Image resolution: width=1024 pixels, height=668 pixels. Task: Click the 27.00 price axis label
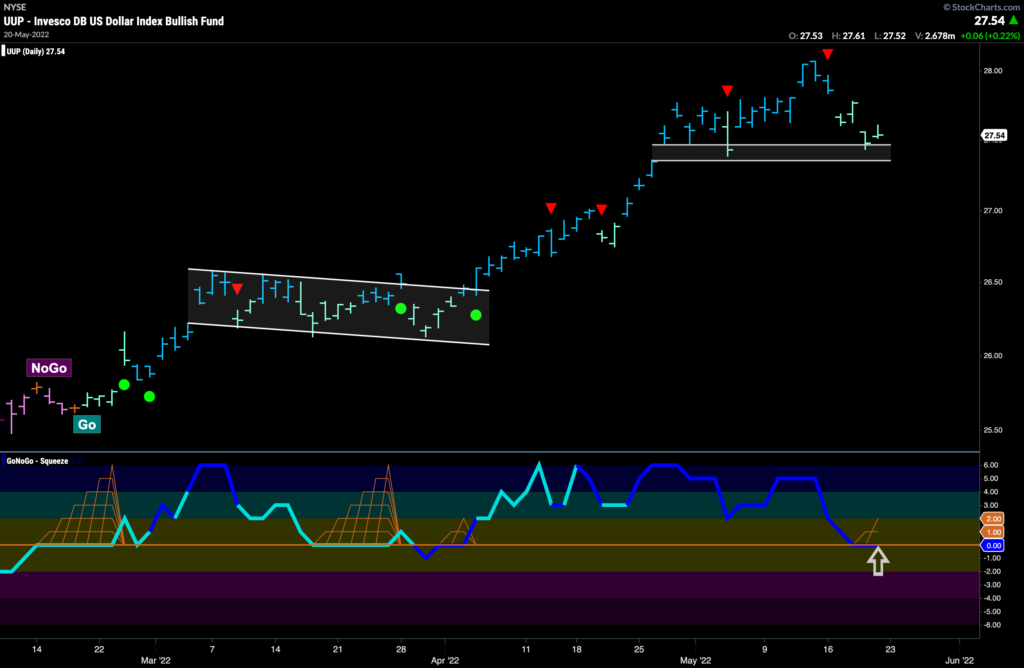tap(993, 210)
